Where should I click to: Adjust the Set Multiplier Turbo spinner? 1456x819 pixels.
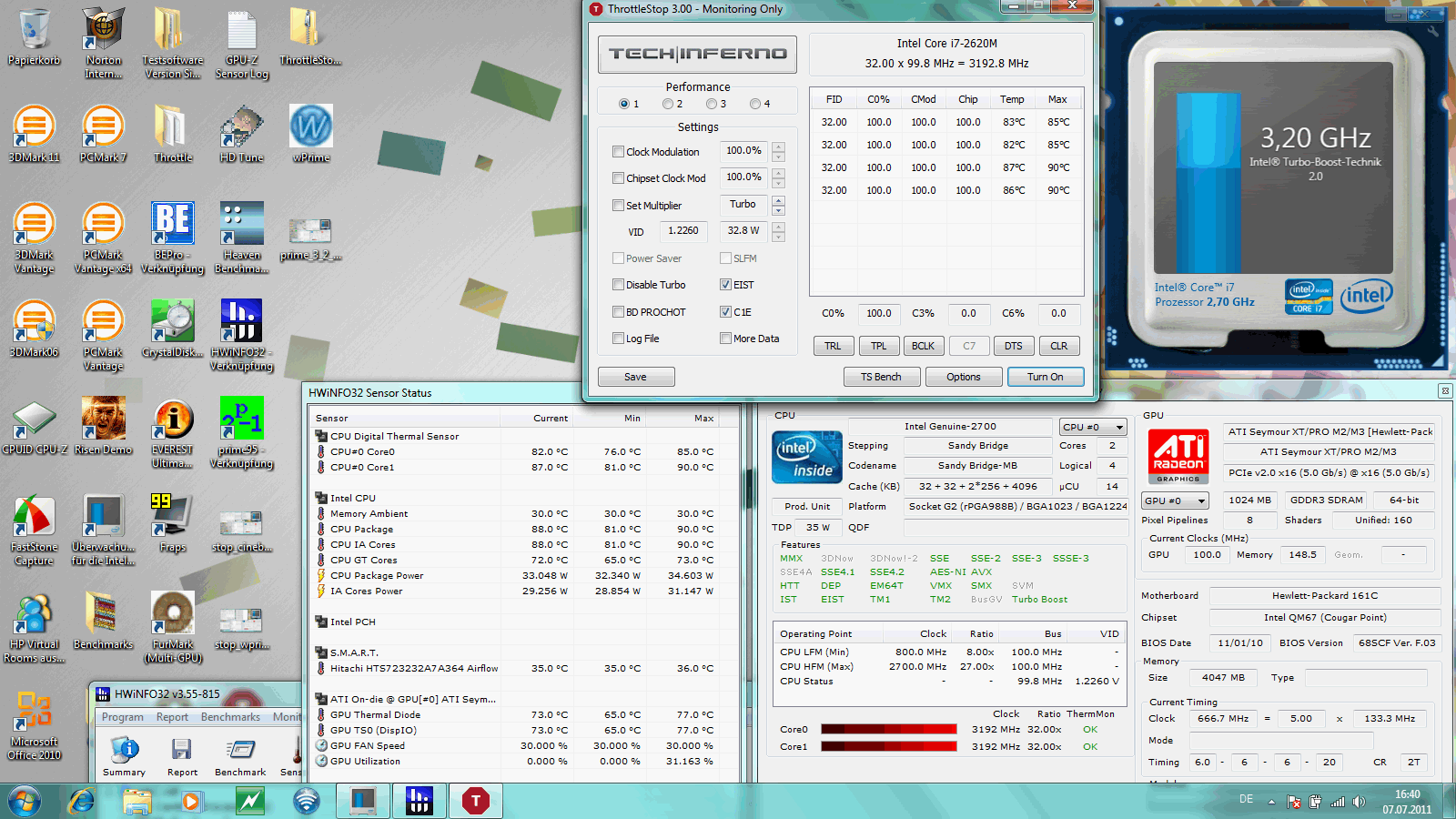coord(778,205)
